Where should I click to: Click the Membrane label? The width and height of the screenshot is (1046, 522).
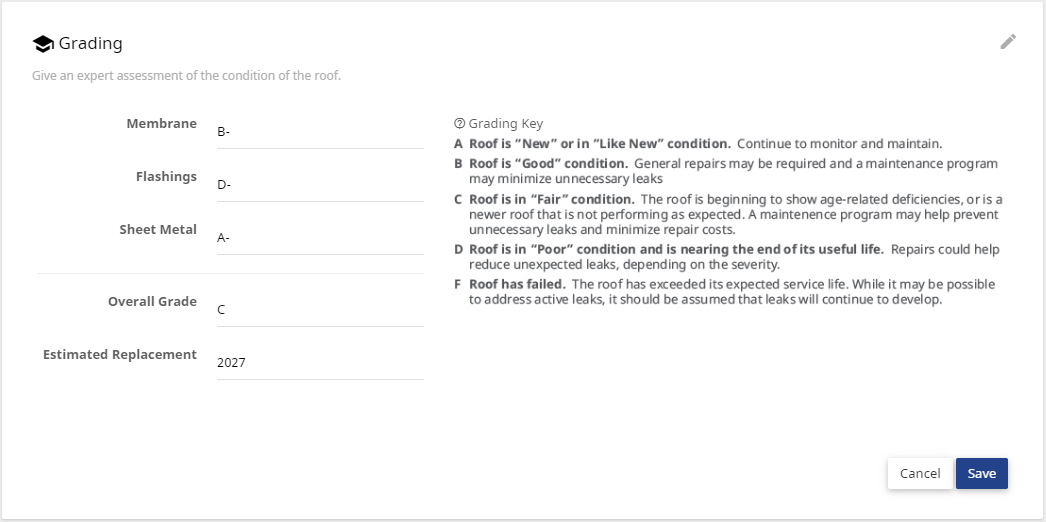[161, 123]
